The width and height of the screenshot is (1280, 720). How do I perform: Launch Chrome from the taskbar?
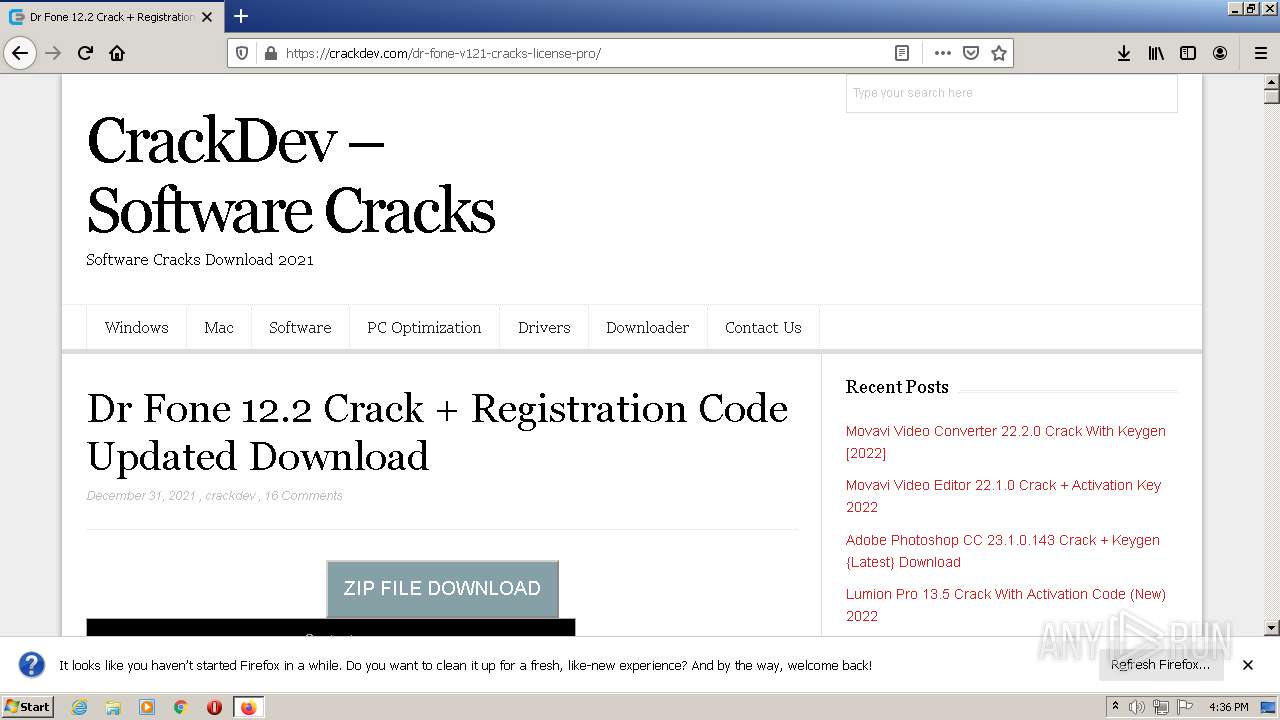[x=181, y=707]
